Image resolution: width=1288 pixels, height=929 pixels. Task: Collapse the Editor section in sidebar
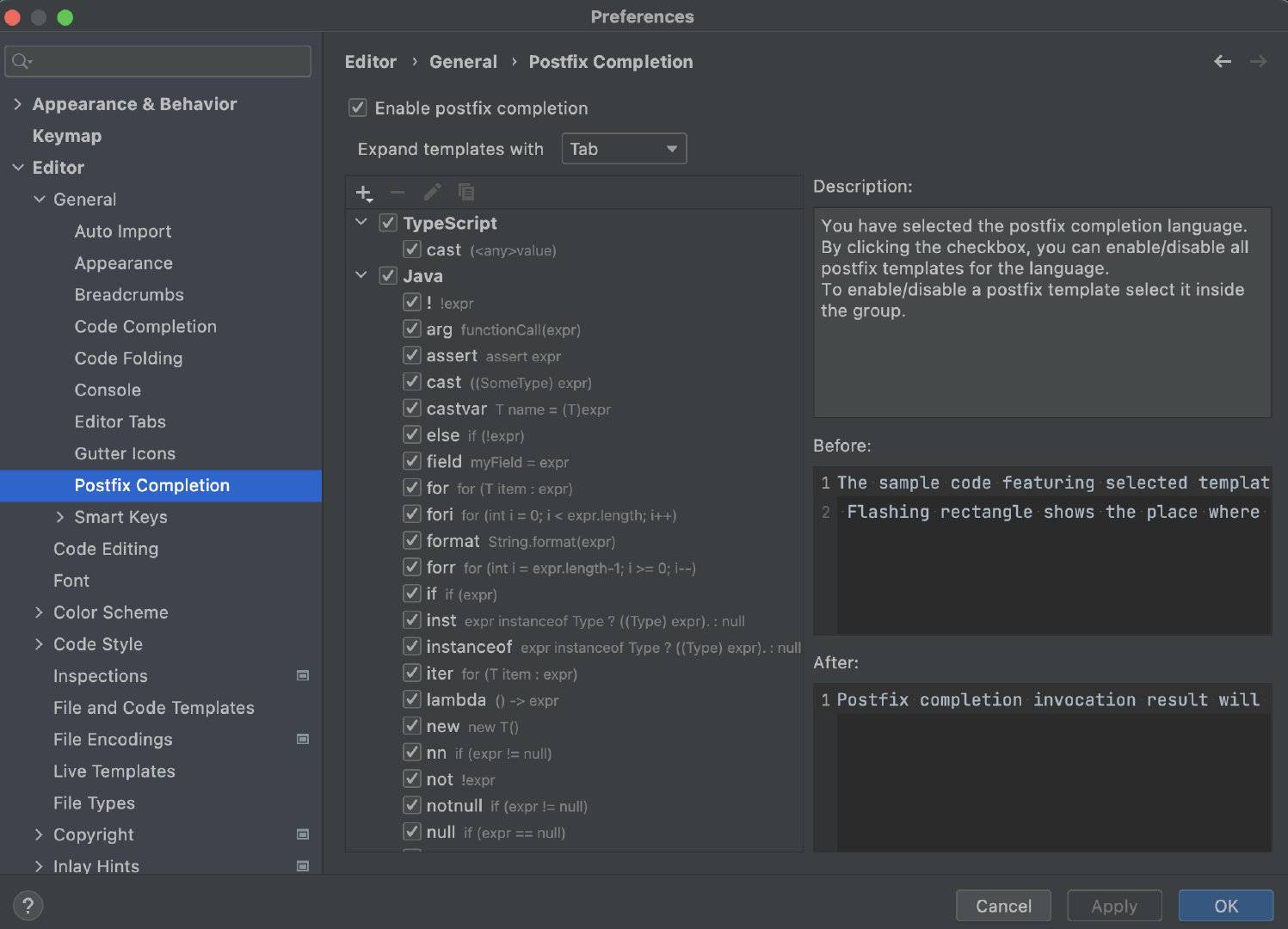[18, 168]
